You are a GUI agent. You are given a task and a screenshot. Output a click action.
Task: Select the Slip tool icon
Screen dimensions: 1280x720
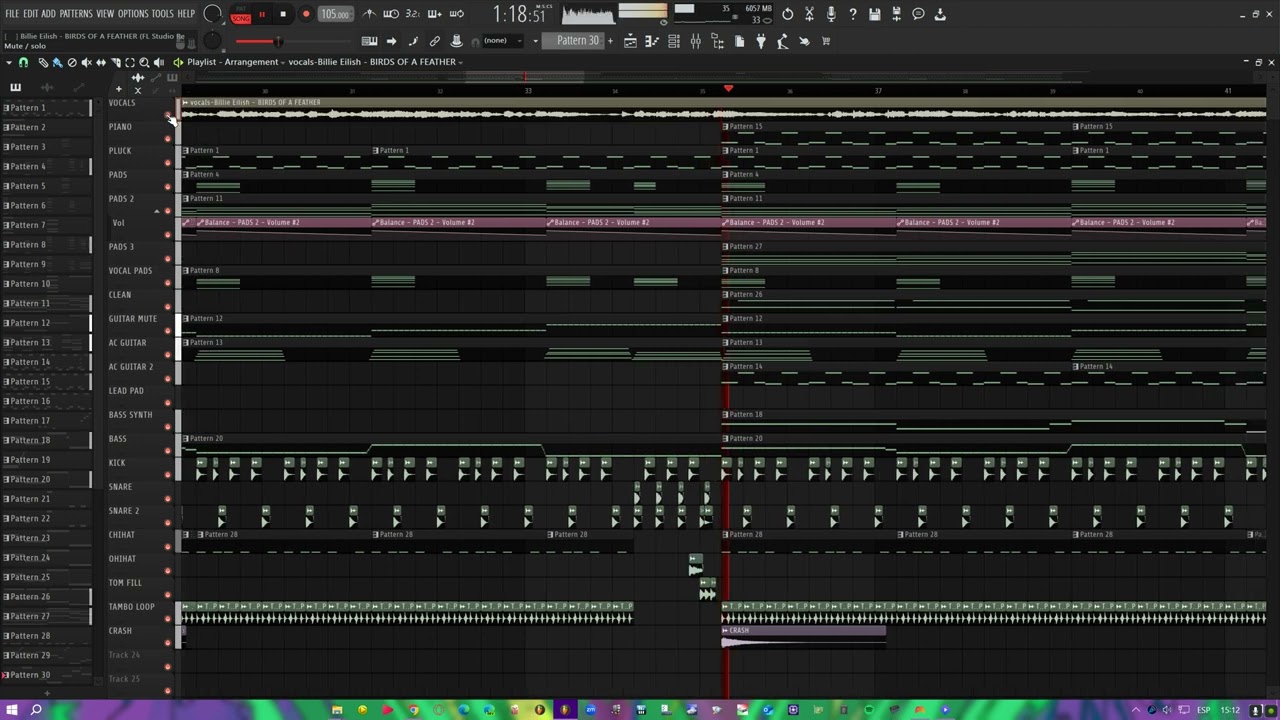[x=101, y=62]
